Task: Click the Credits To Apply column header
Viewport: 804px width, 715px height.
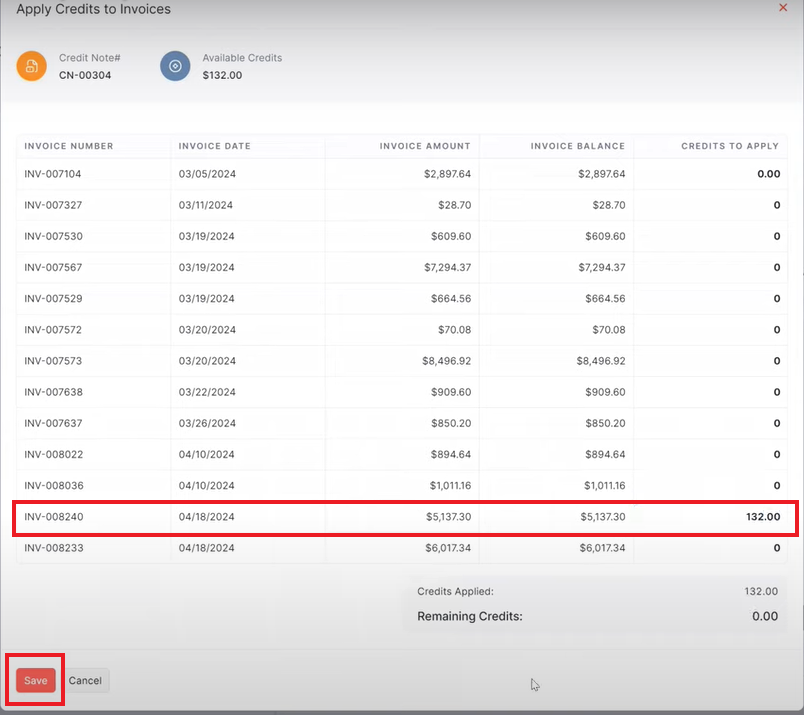Action: [730, 146]
